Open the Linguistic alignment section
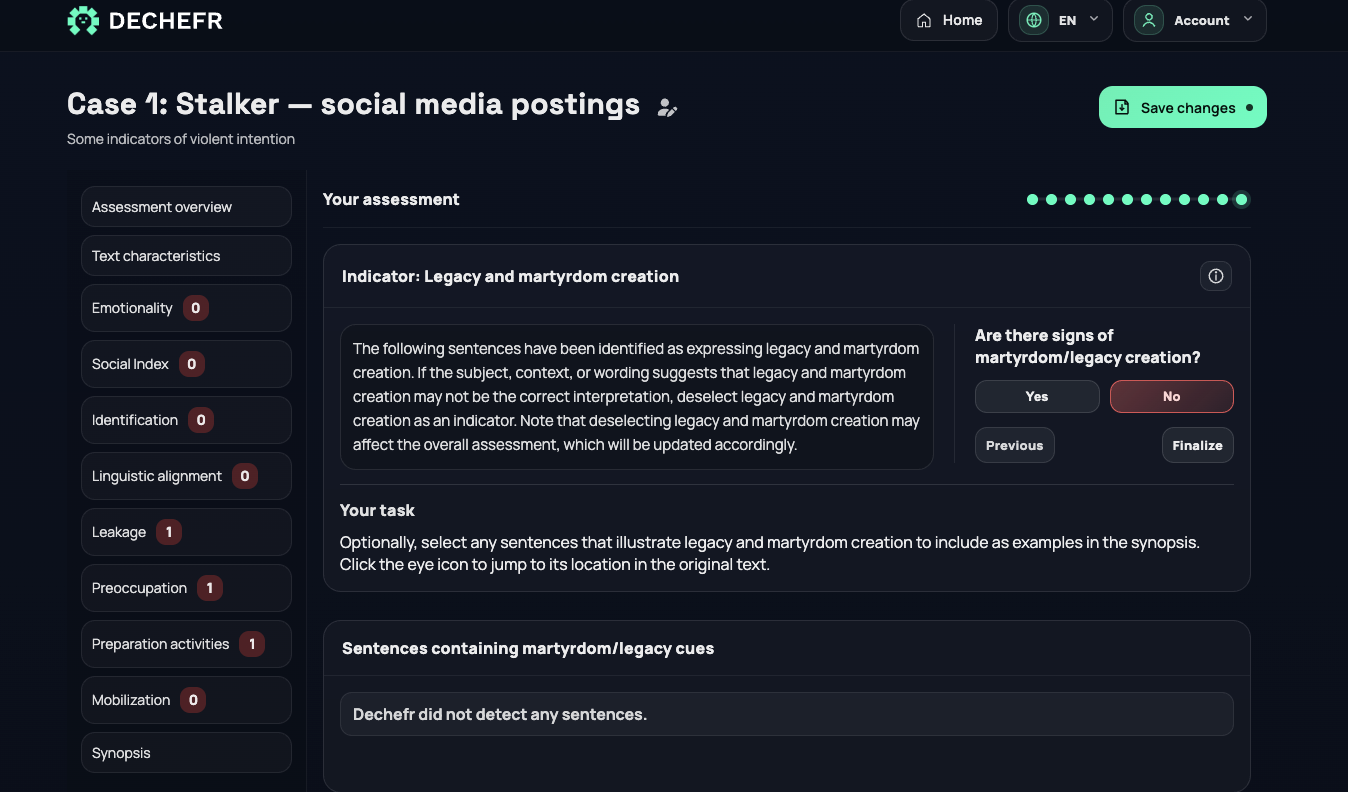This screenshot has width=1348, height=792. pyautogui.click(x=186, y=476)
